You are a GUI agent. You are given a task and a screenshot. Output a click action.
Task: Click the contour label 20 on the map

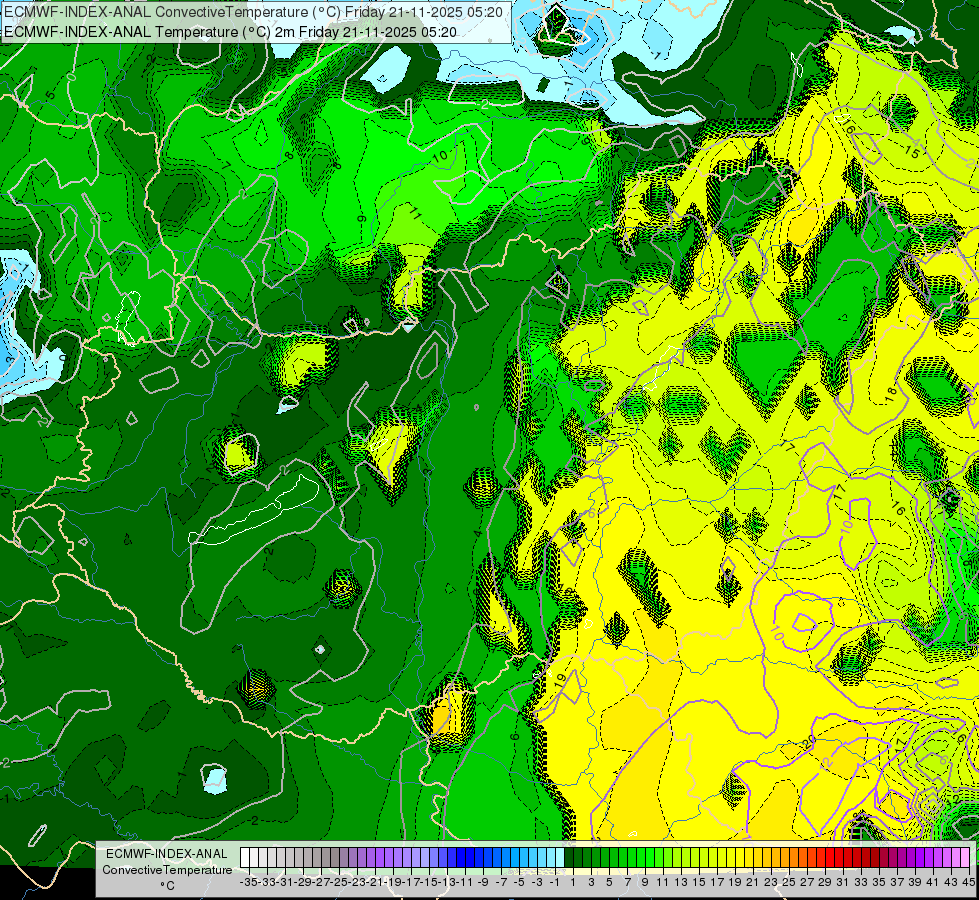click(x=809, y=742)
